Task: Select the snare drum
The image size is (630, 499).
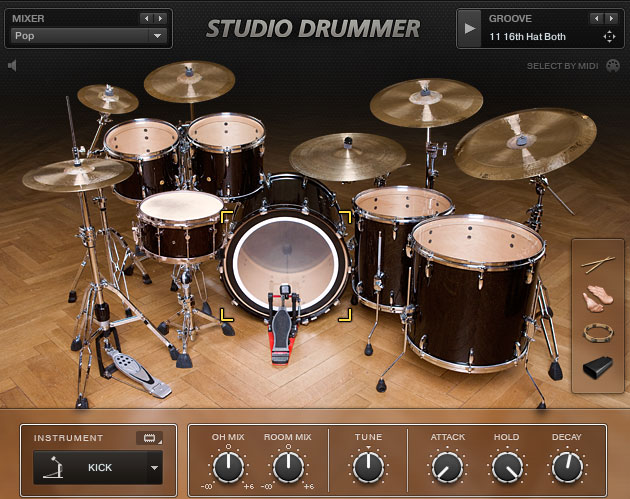Action: click(182, 227)
